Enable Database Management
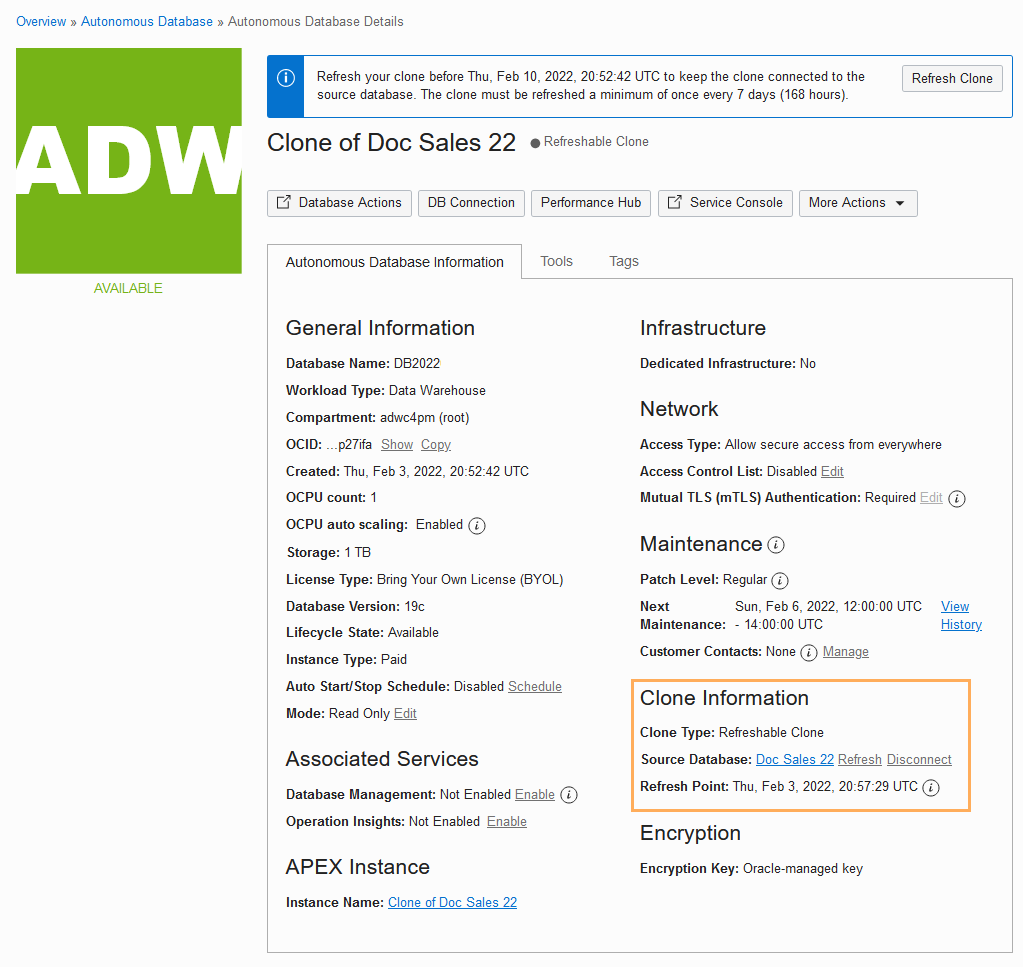Viewport: 1023px width, 967px height. point(535,794)
